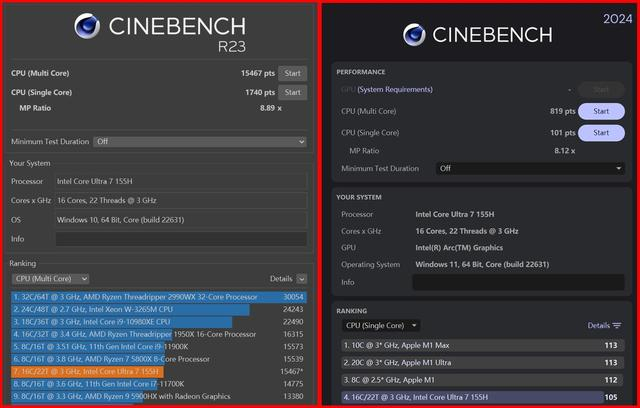Click the 15467 pts multi core score in R23
This screenshot has height=408, width=640.
(258, 73)
